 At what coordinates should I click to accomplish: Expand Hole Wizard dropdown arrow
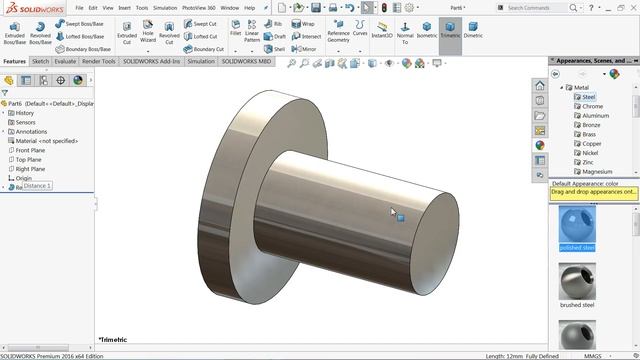pos(148,51)
